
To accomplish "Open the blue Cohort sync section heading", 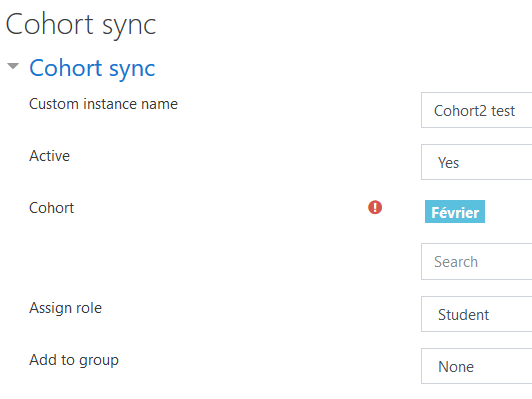I will [92, 69].
